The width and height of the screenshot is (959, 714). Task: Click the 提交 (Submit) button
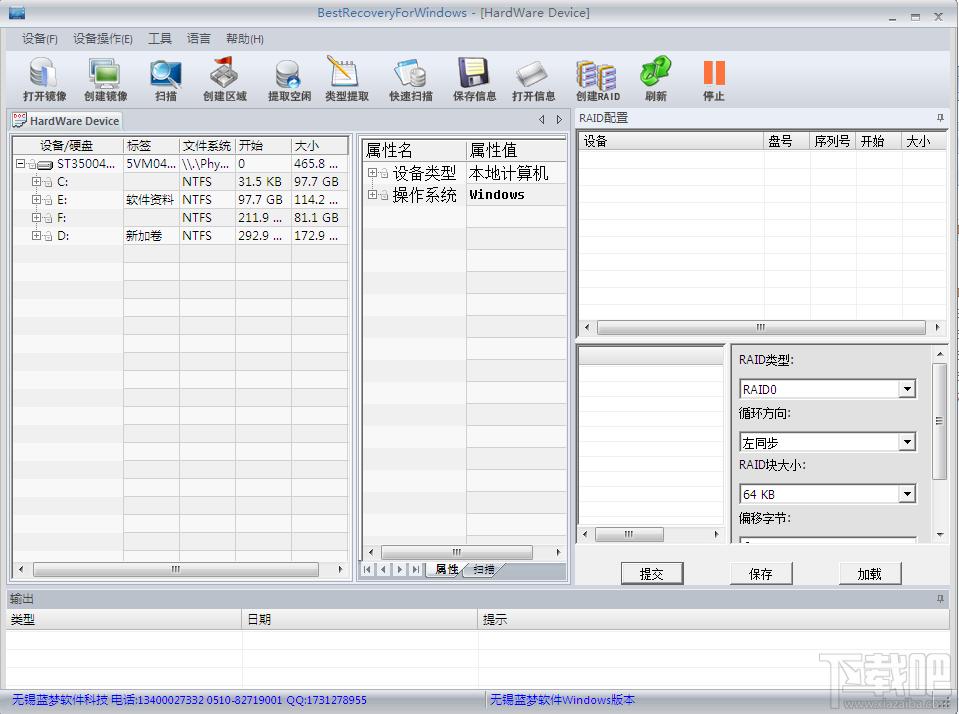651,574
